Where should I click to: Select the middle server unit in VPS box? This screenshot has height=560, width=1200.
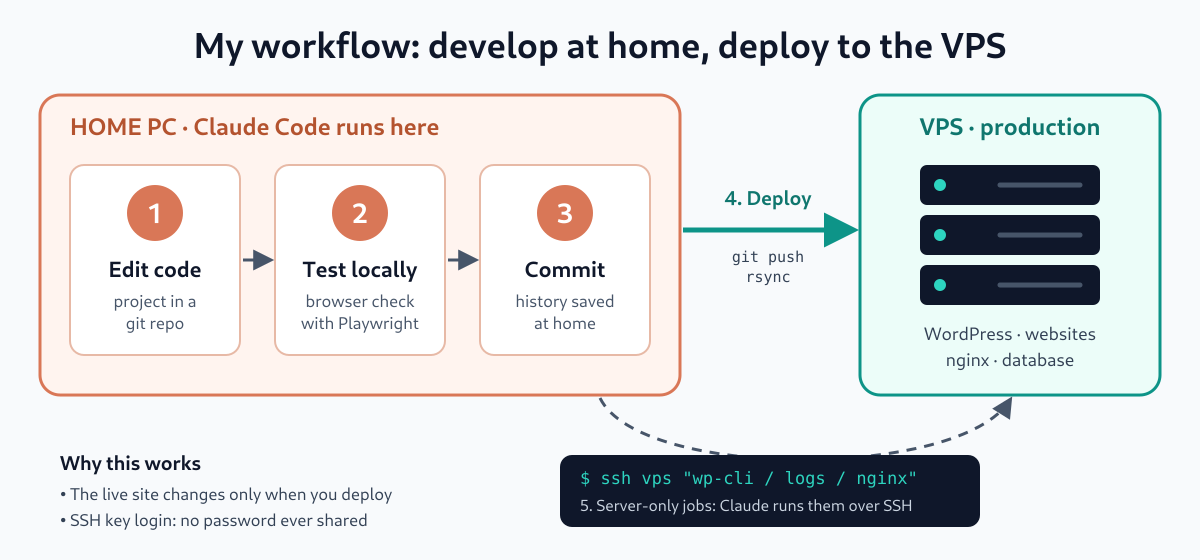(1010, 235)
